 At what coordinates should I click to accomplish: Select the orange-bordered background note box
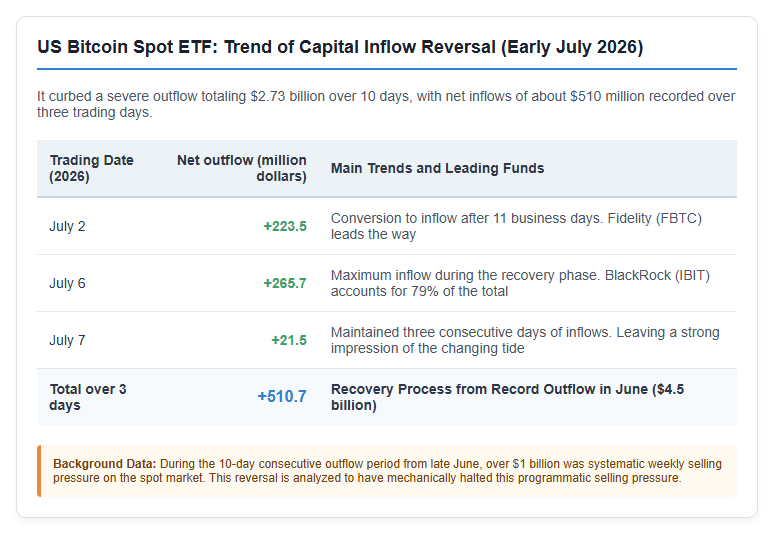click(x=387, y=471)
